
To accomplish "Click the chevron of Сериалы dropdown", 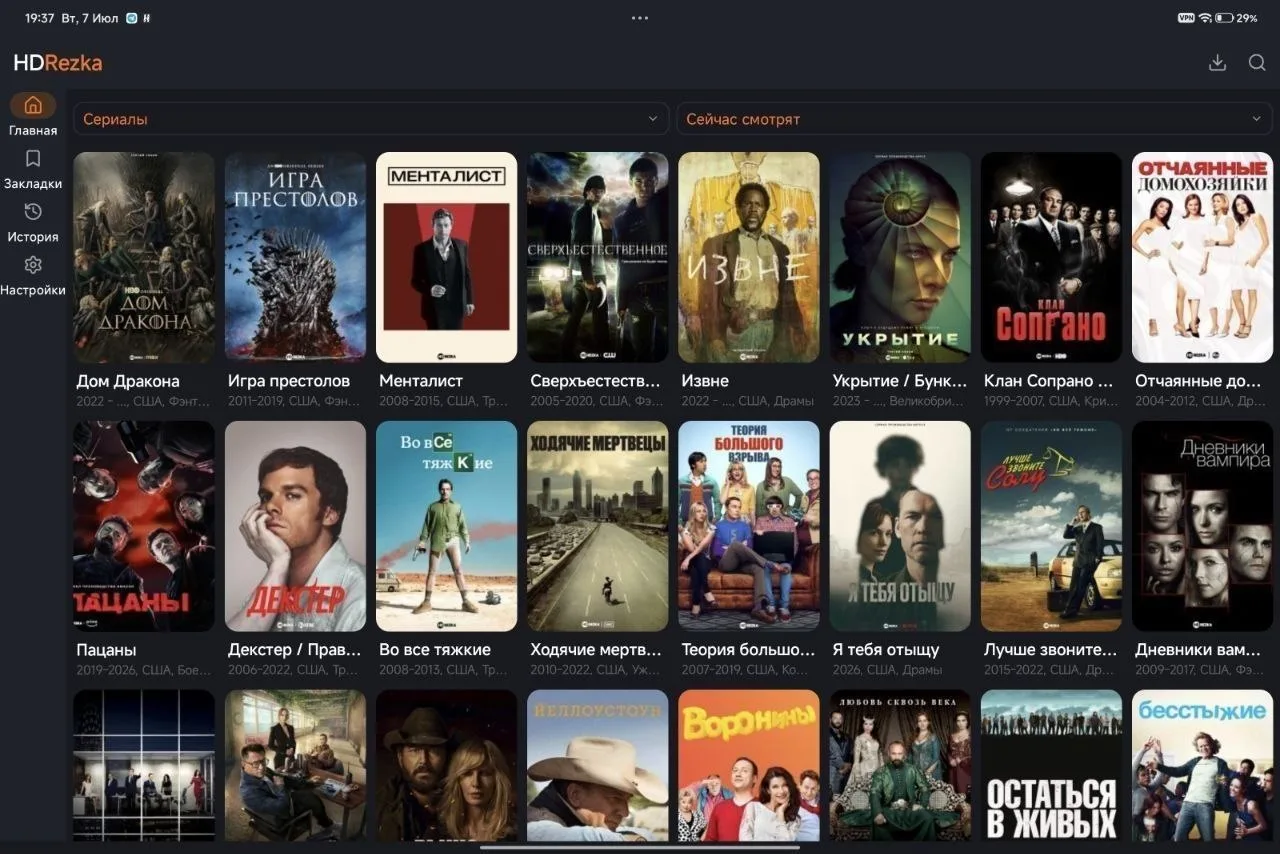I will [653, 119].
